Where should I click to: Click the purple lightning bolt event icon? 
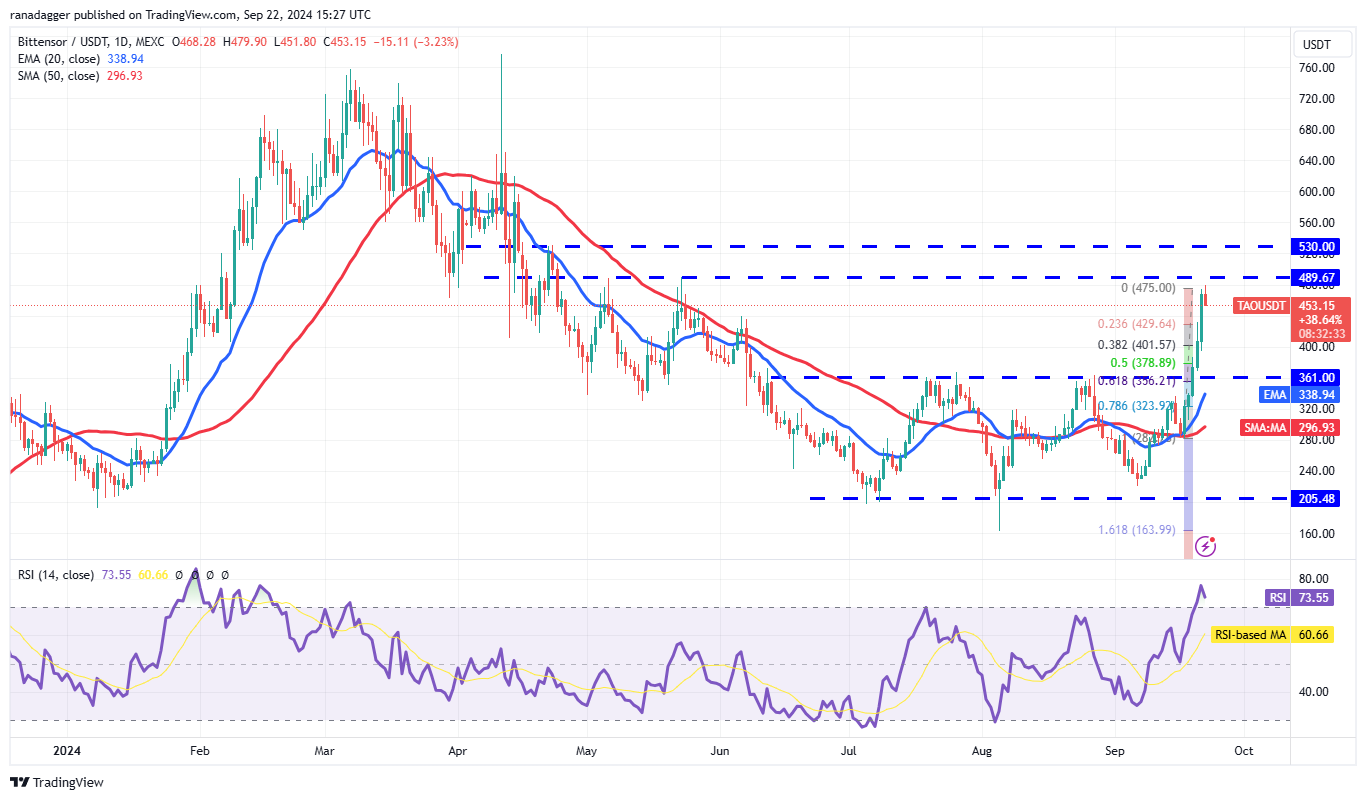(x=1207, y=546)
